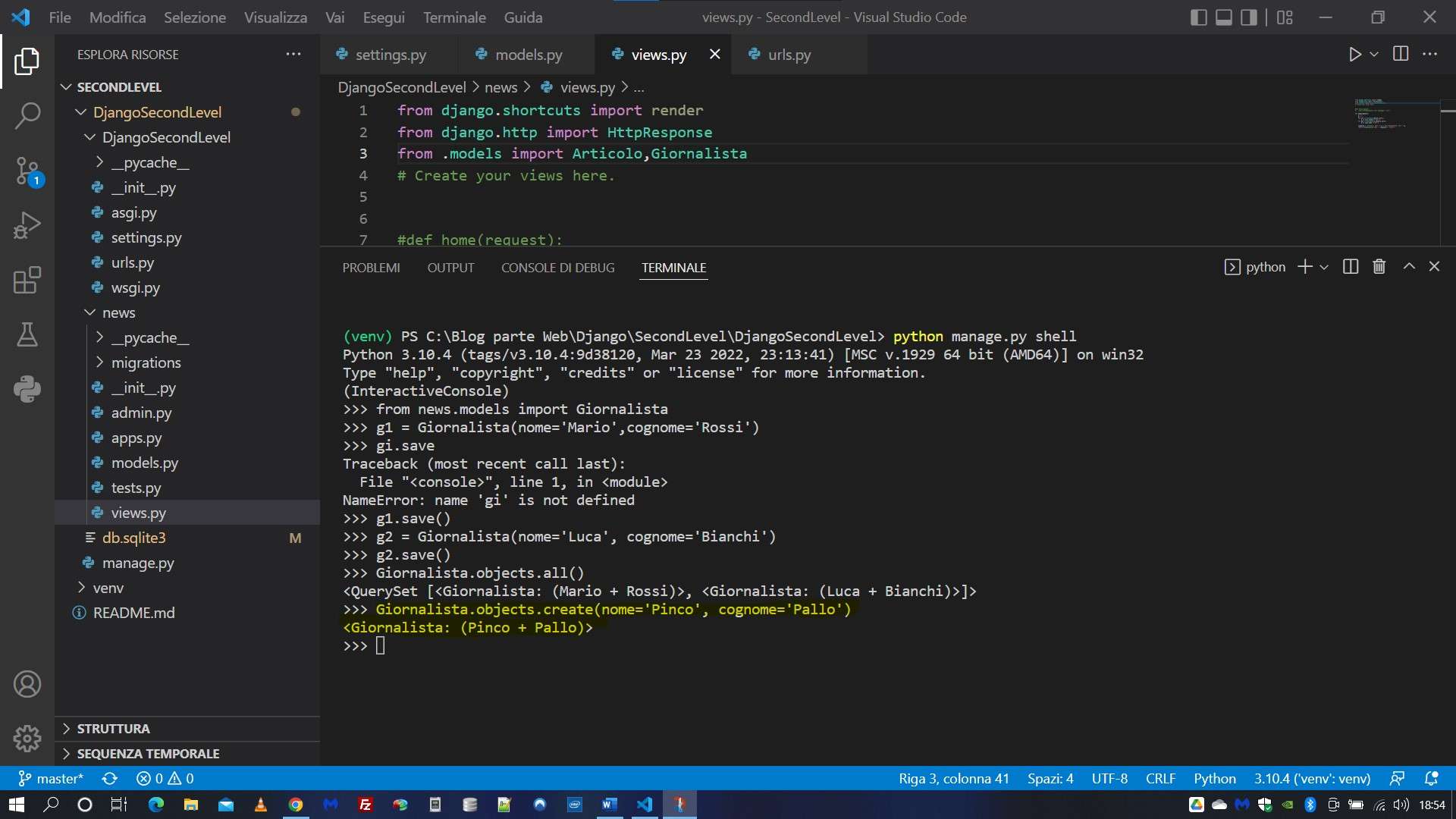Toggle the bottom panel visibility
The width and height of the screenshot is (1456, 819).
coord(1224,17)
